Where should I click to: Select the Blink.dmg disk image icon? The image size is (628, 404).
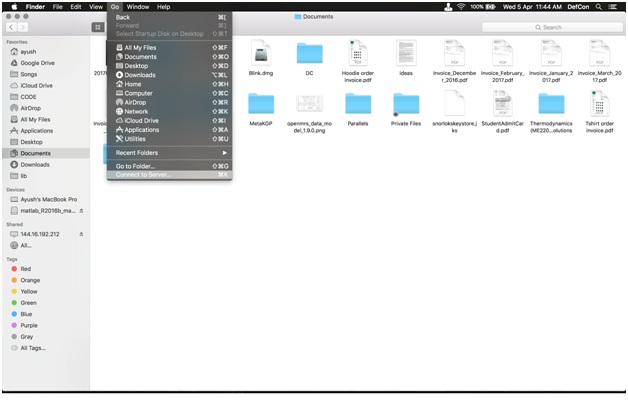click(260, 54)
